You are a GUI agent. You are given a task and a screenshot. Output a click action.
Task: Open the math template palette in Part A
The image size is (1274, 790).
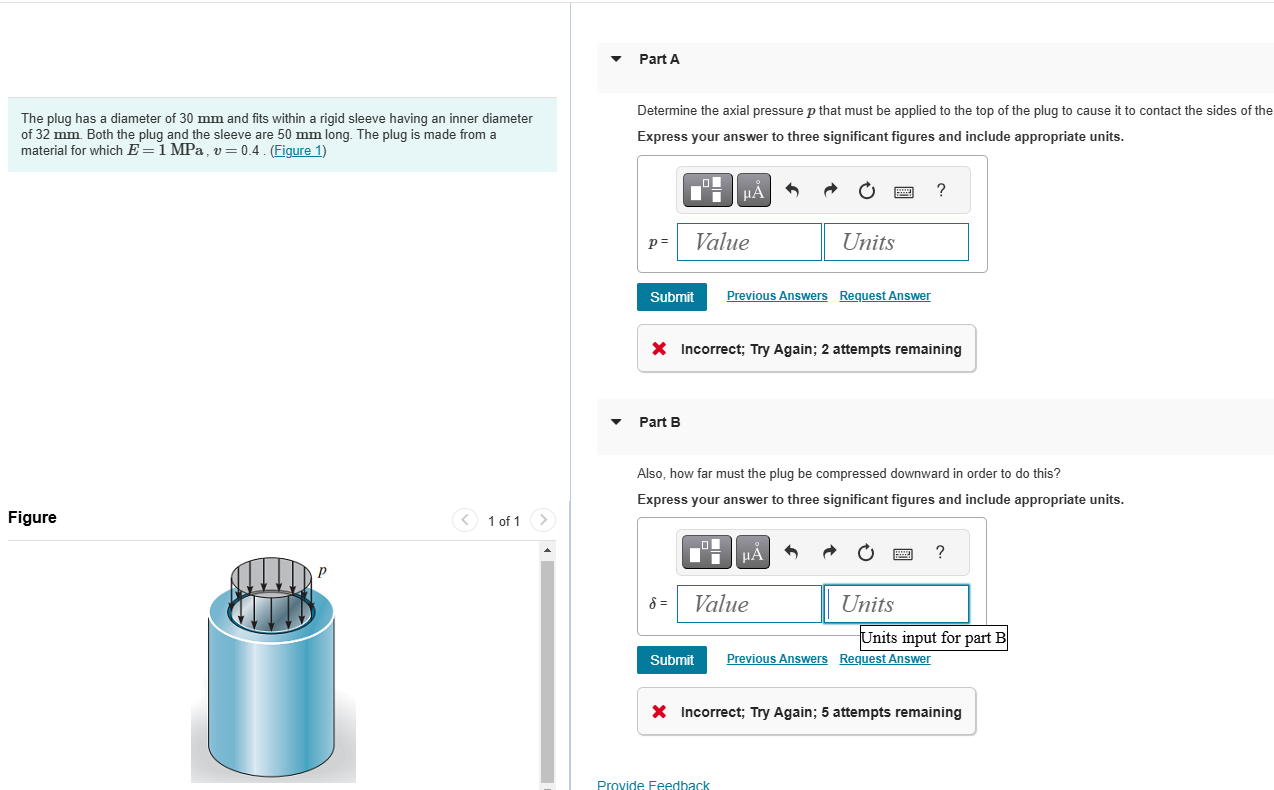(x=707, y=190)
